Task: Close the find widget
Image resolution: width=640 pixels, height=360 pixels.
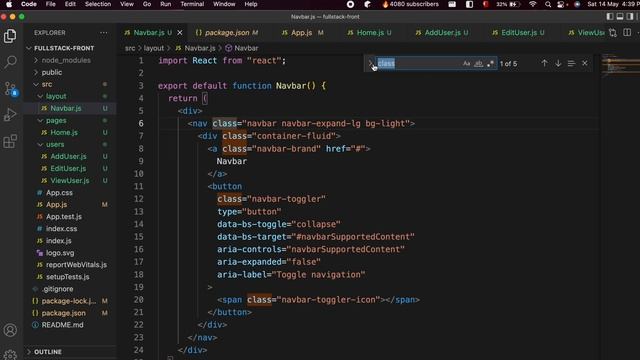Action: pos(585,63)
